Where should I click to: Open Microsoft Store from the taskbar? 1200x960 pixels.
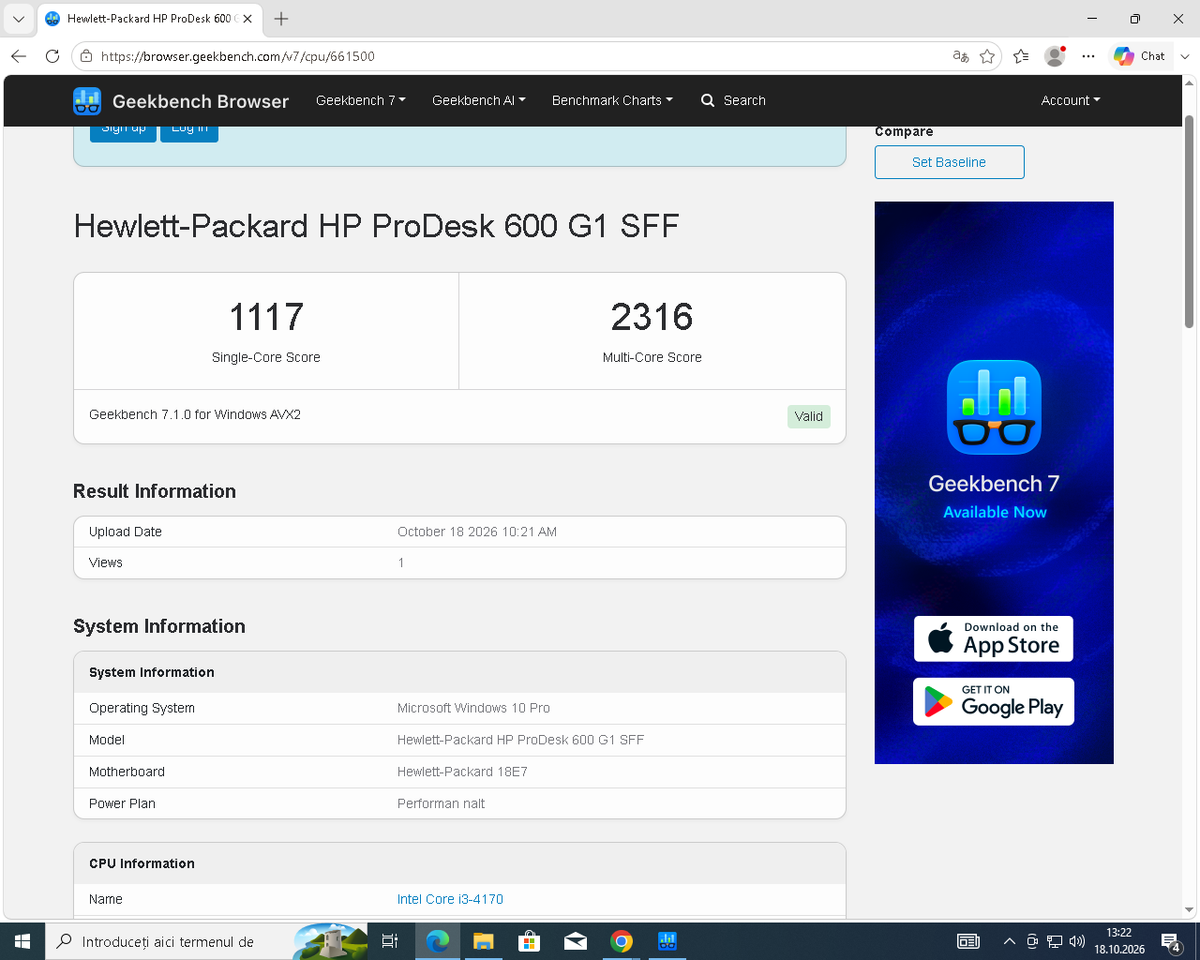(529, 941)
